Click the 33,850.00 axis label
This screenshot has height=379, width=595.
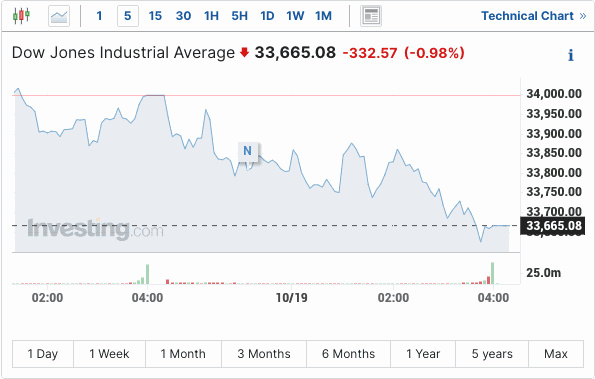pos(554,153)
